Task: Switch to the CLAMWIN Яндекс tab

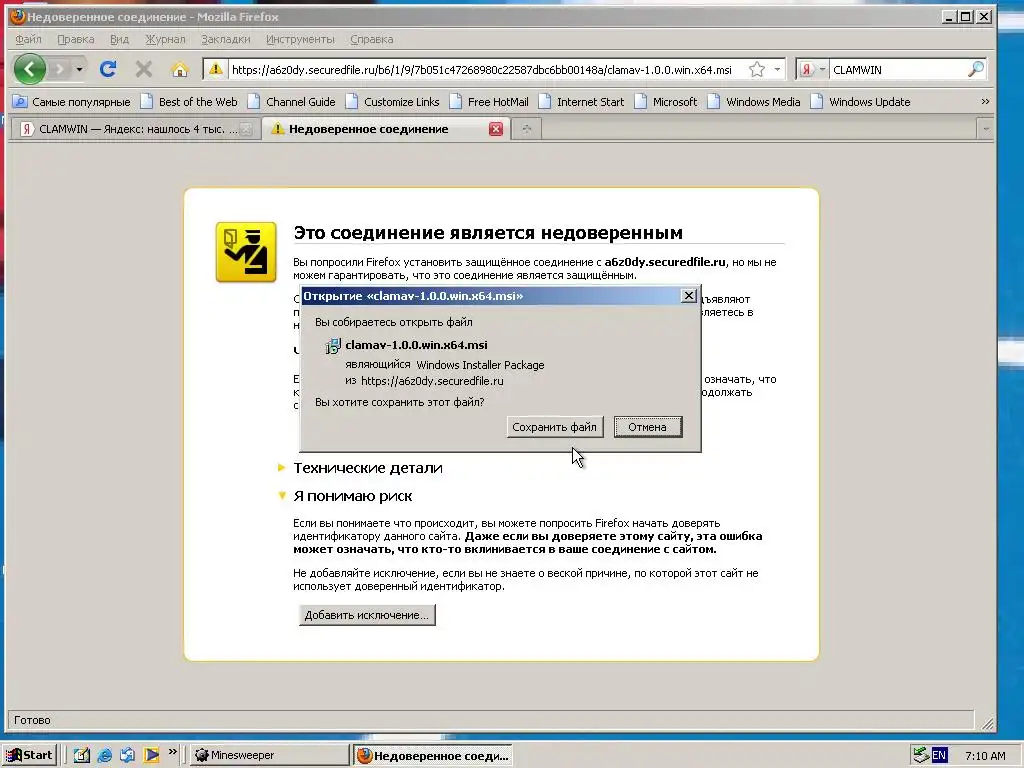Action: click(x=135, y=129)
